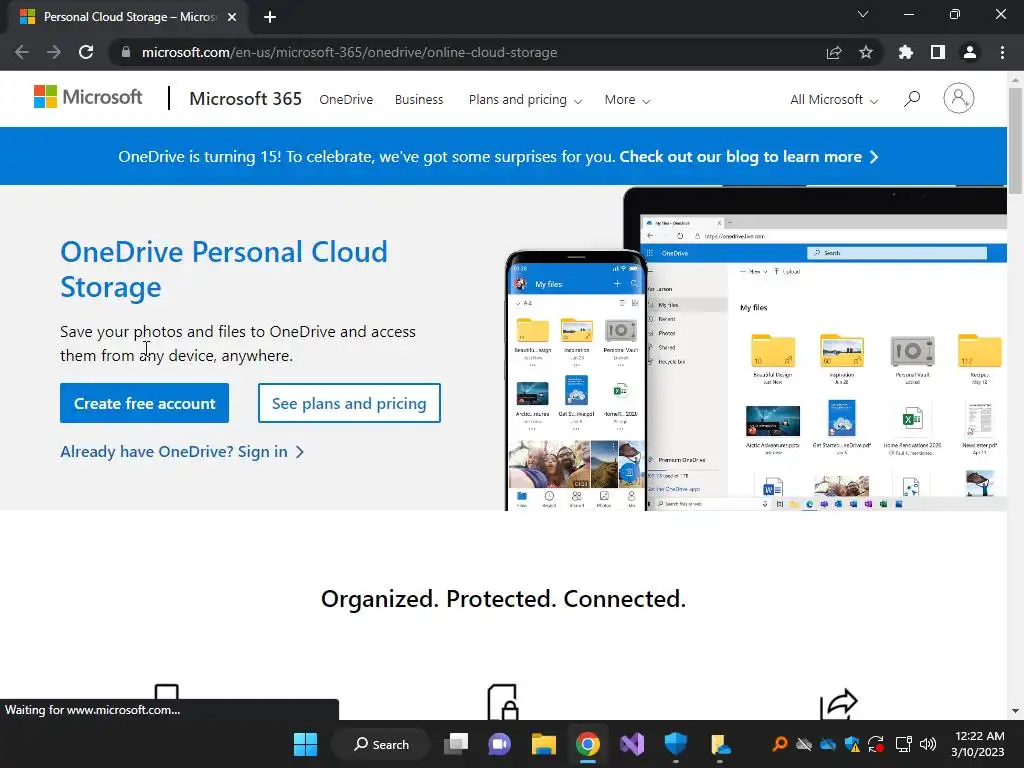Image resolution: width=1024 pixels, height=768 pixels.
Task: Open the tab search chevron in the title bar
Action: (863, 14)
